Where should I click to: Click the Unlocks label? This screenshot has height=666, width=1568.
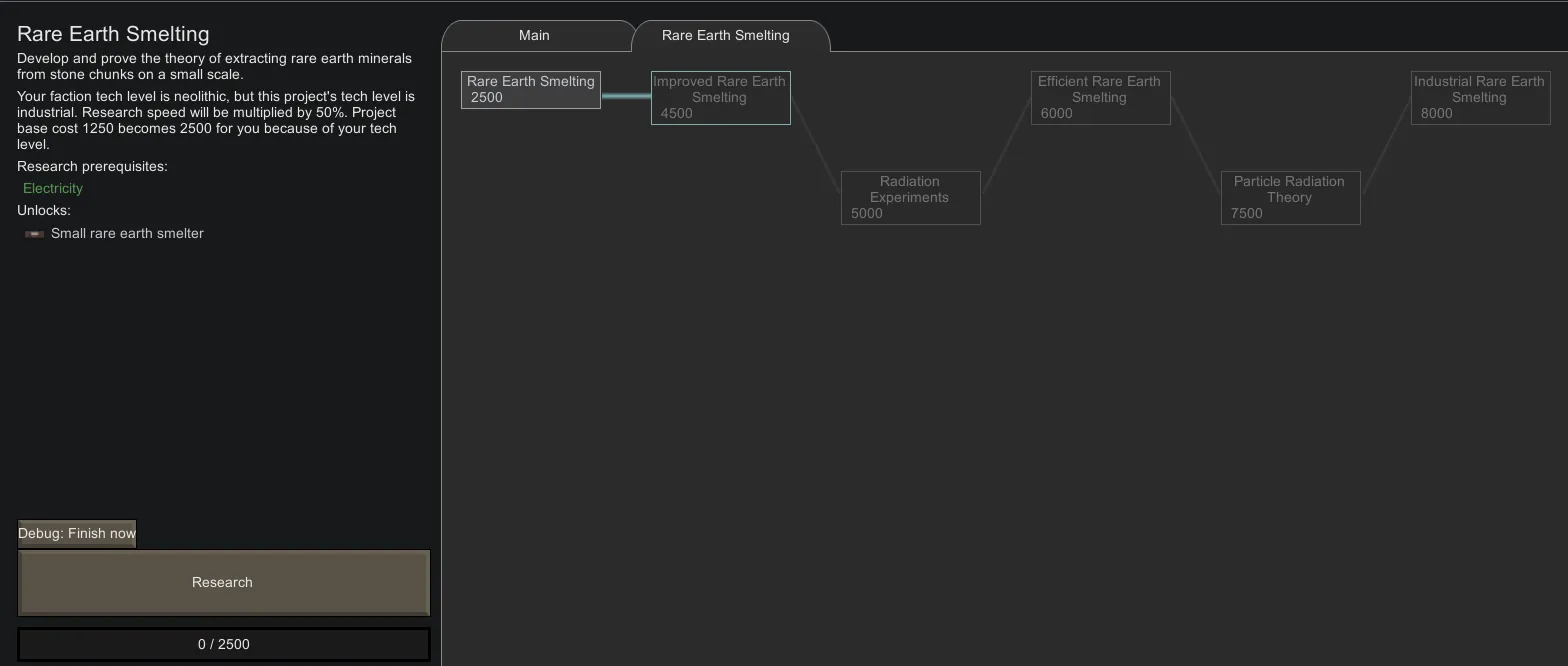[x=44, y=211]
